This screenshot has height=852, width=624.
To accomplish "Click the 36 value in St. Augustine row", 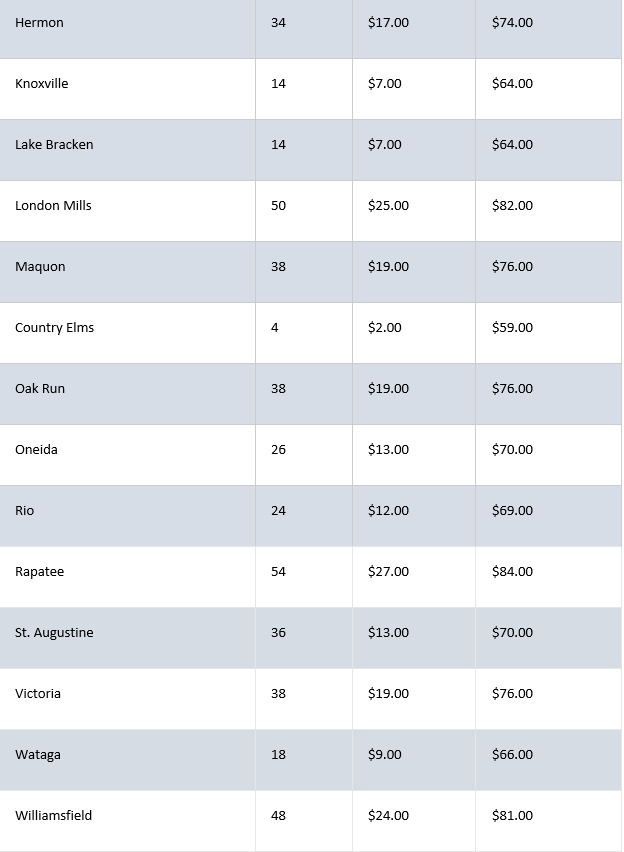I will tap(278, 632).
